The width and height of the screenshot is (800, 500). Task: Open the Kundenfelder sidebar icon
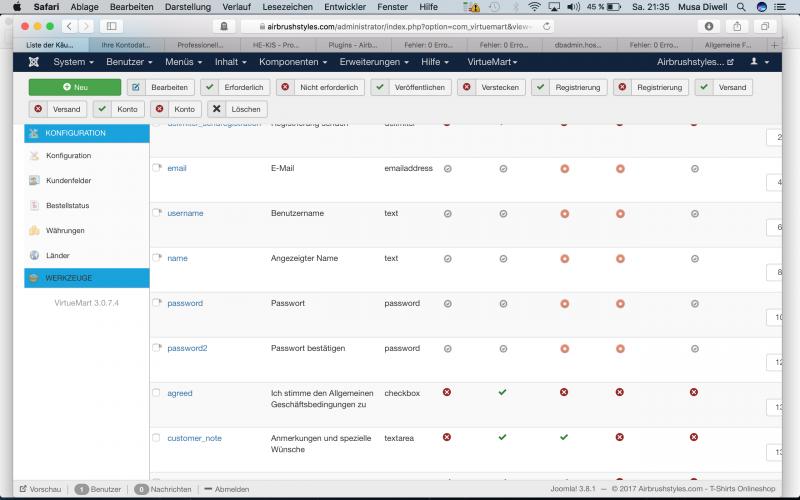(x=35, y=181)
